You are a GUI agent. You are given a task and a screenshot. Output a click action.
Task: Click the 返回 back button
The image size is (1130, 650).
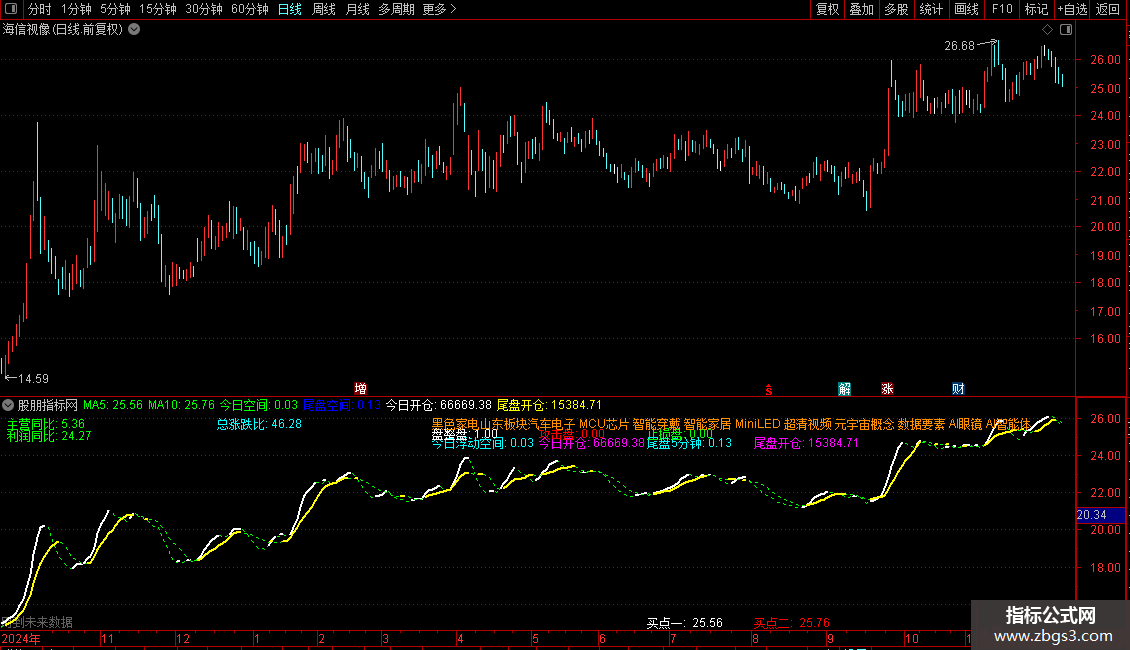point(1108,9)
